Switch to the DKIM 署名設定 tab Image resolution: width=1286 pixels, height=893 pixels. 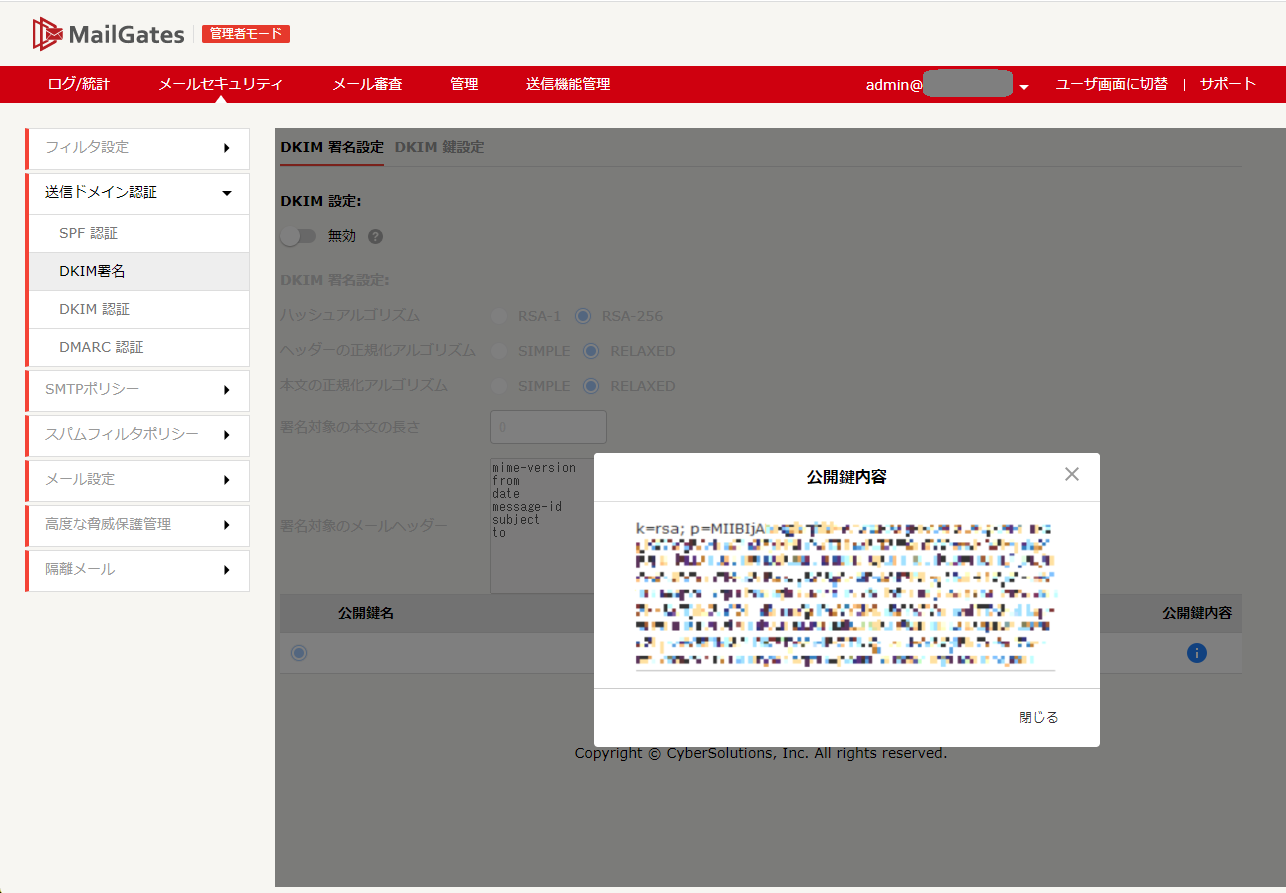[332, 147]
